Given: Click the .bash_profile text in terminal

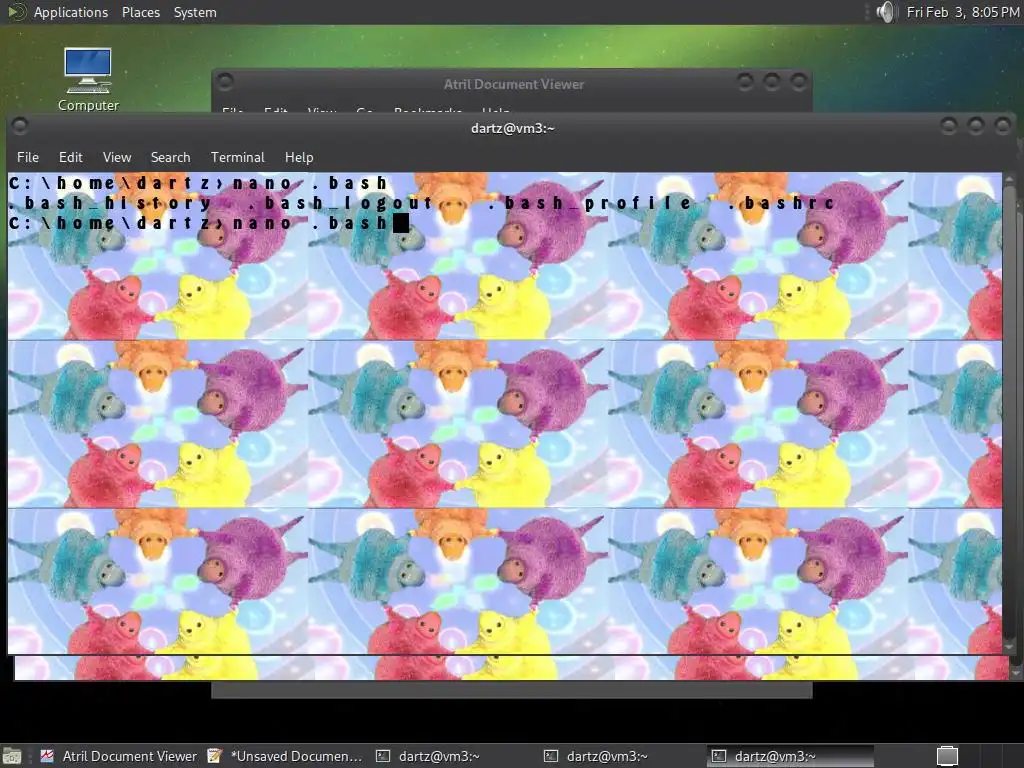Looking at the screenshot, I should pos(590,203).
